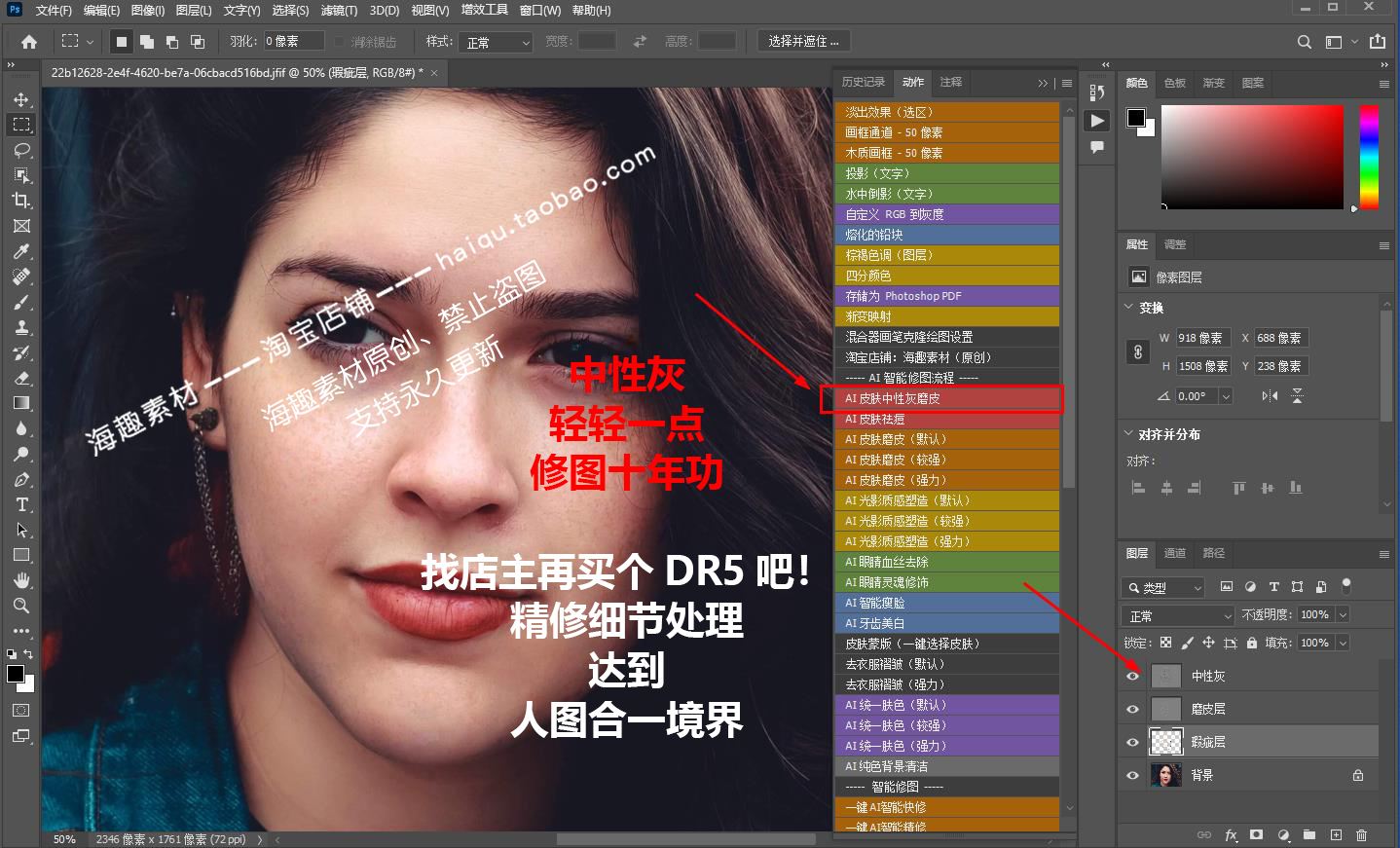Screen dimensions: 1400x848
Task: Switch to the 历史记录 tab
Action: 863,82
